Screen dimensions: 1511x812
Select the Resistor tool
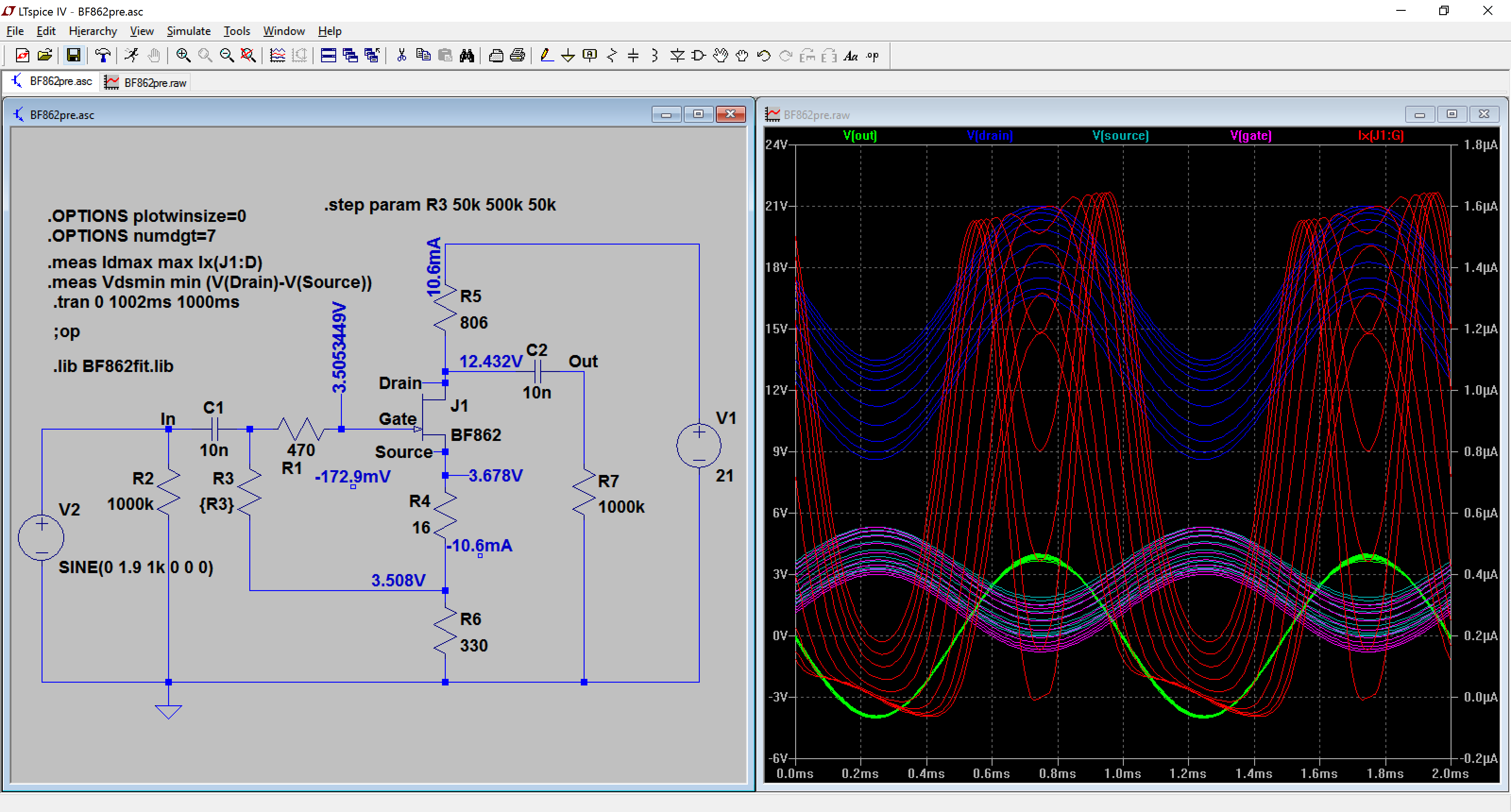[612, 56]
